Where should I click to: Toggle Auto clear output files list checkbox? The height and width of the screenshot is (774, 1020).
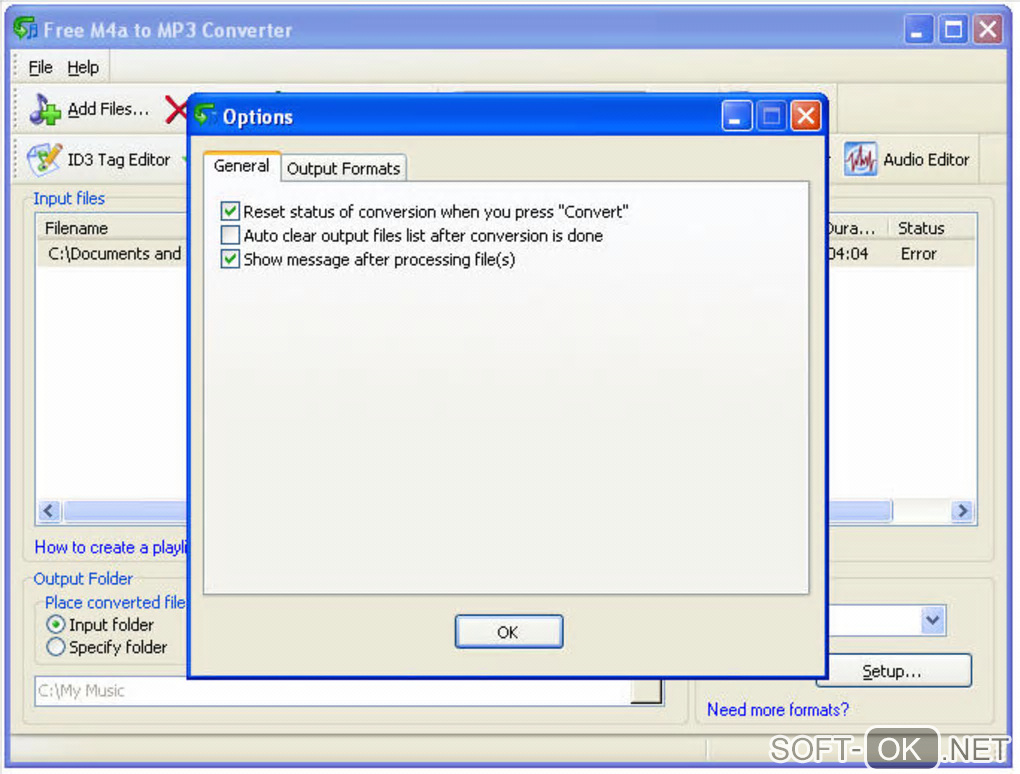tap(230, 235)
